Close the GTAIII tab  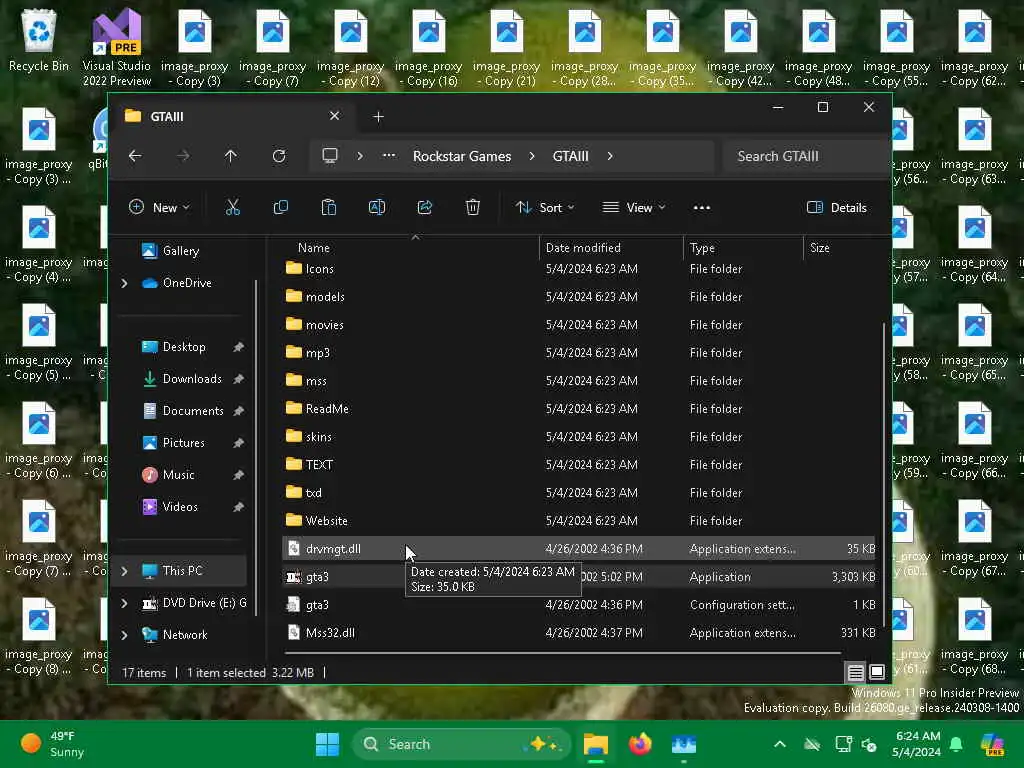pyautogui.click(x=334, y=116)
